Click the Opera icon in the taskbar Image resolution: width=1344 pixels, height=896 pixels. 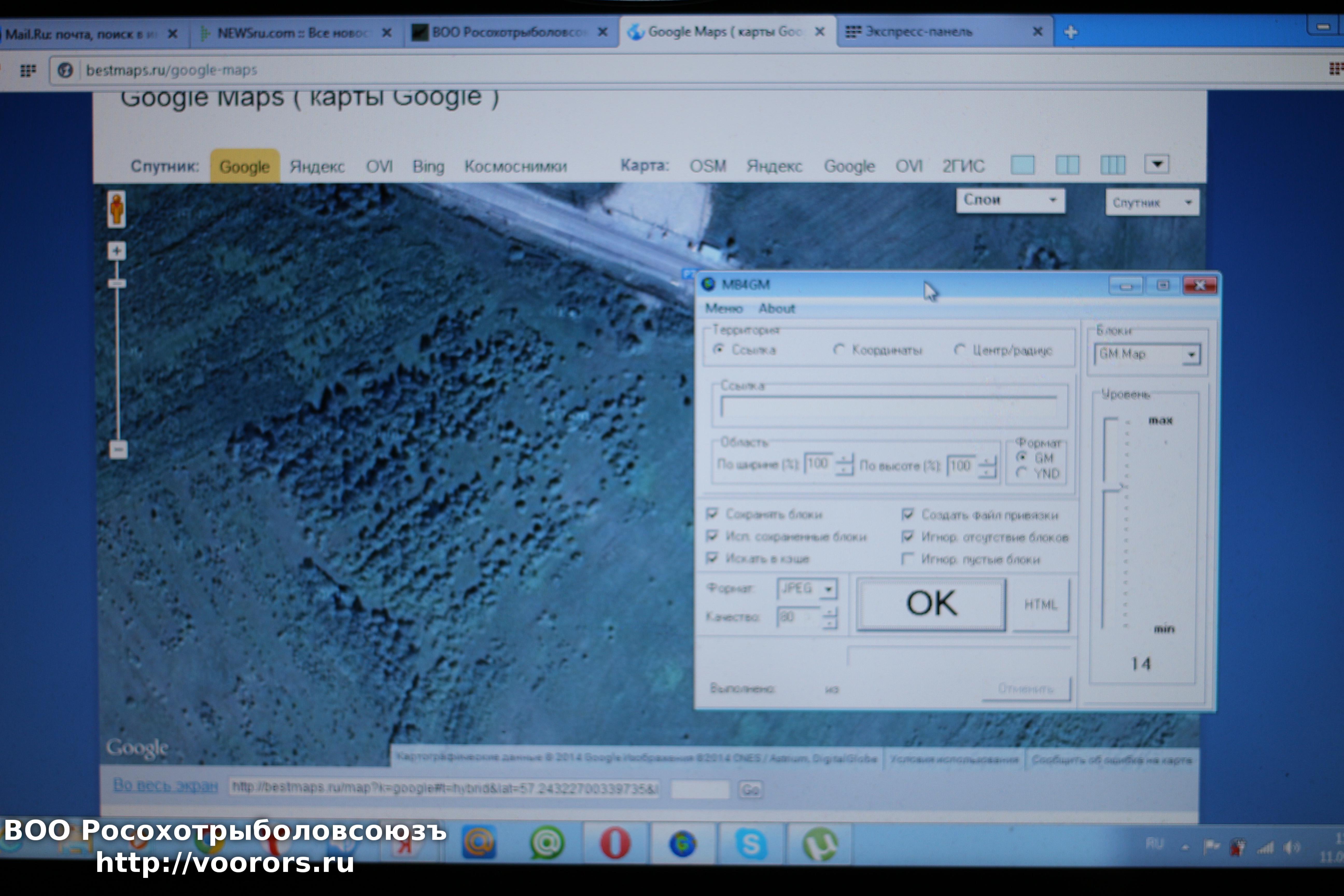click(x=615, y=843)
